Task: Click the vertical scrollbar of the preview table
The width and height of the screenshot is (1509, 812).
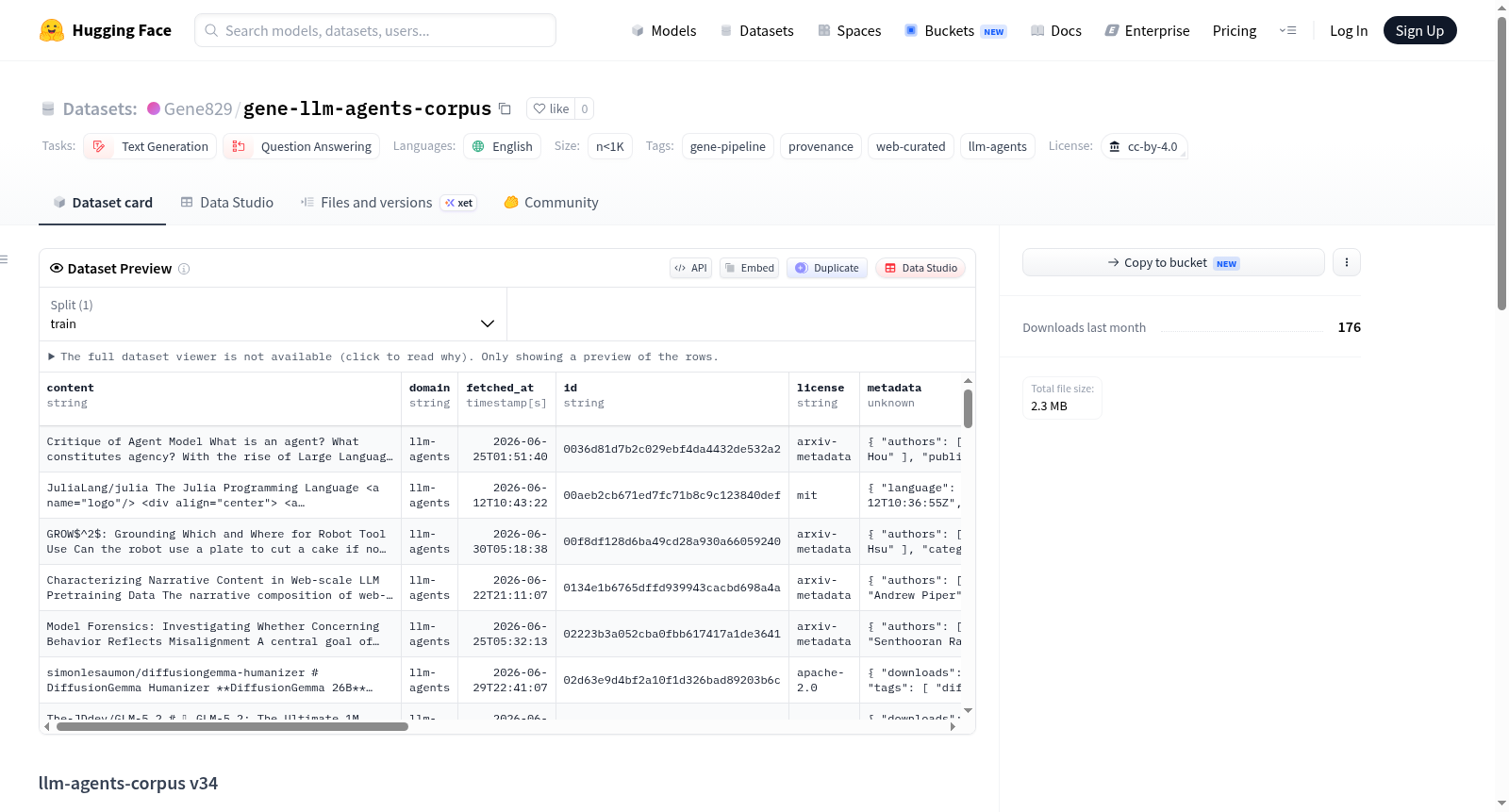Action: click(968, 408)
